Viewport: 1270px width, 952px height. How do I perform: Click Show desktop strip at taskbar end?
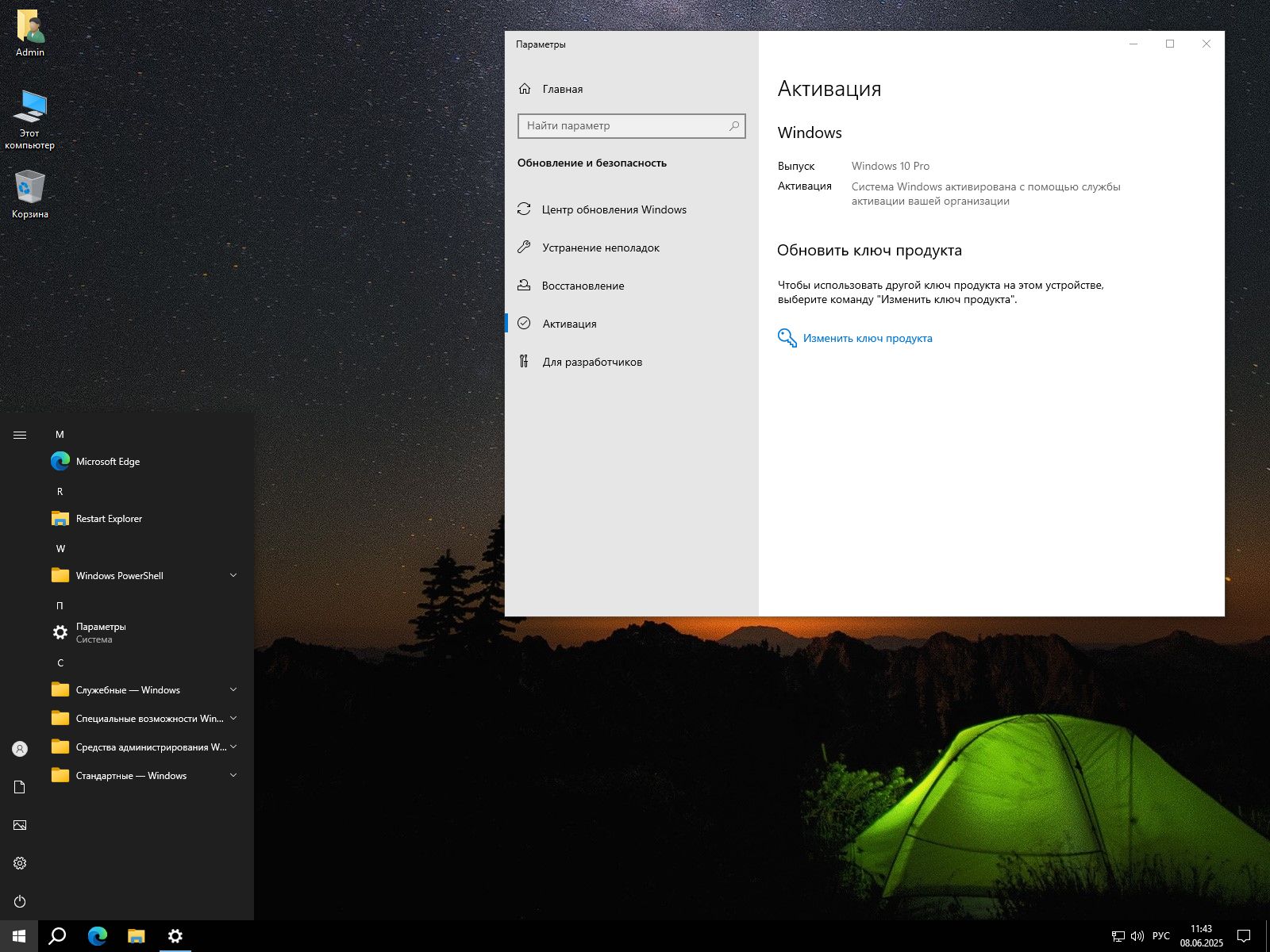[x=1268, y=936]
